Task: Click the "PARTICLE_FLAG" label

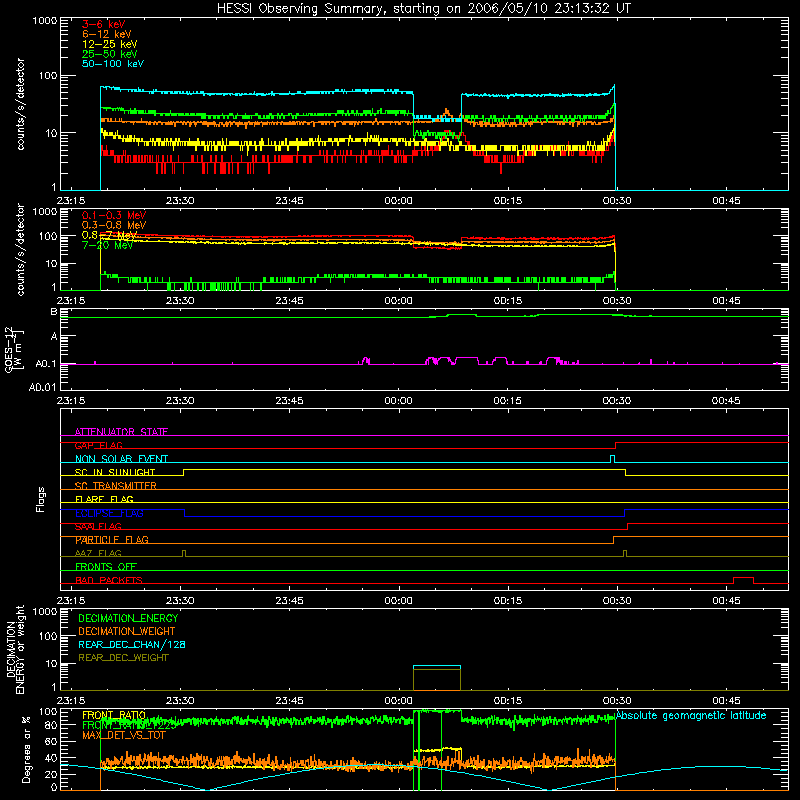Action: [112, 540]
